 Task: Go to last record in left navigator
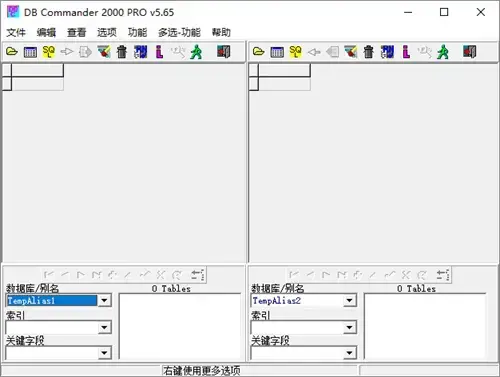96,275
